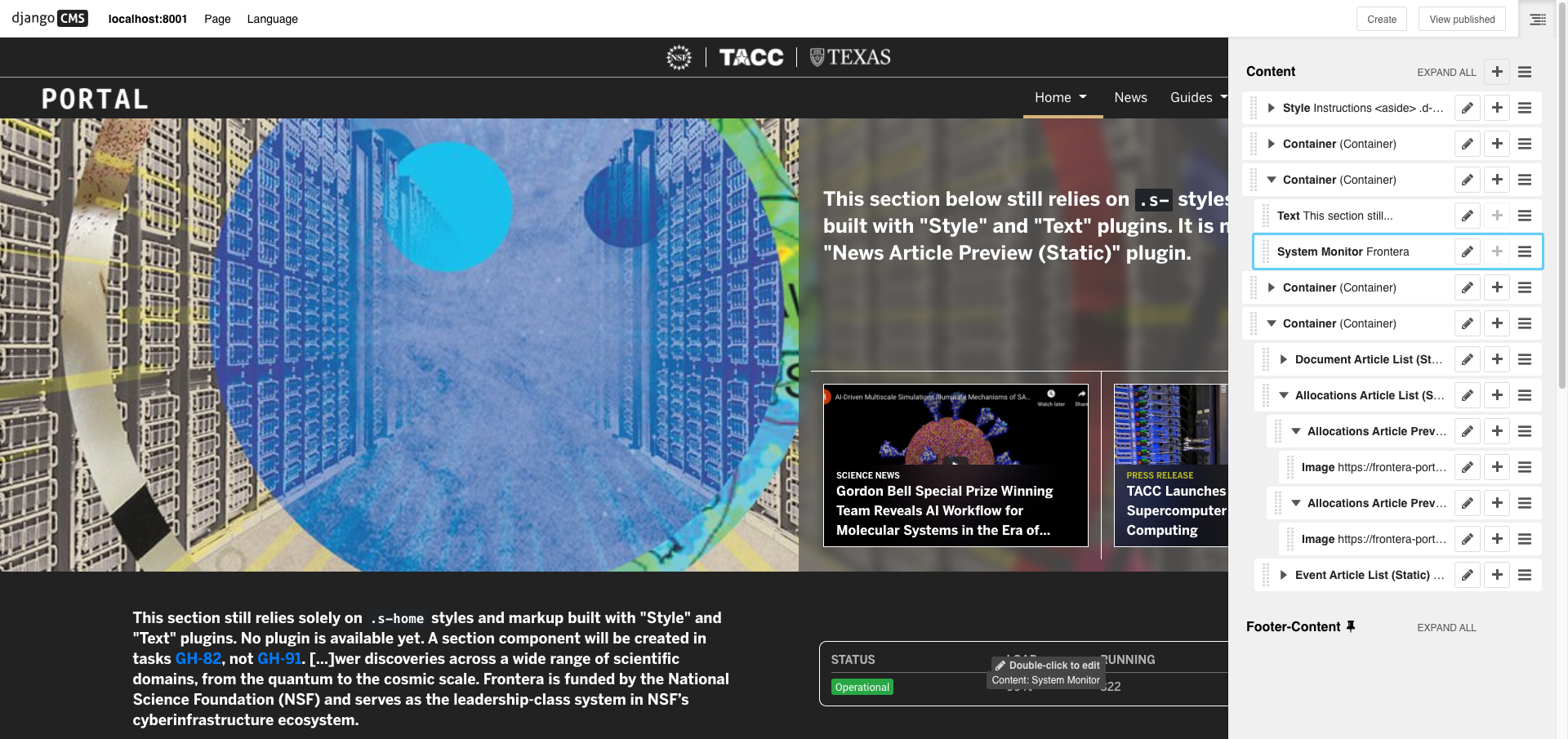Open Content placeholder settings menu
Screen dimensions: 1568x739
coord(1525,72)
